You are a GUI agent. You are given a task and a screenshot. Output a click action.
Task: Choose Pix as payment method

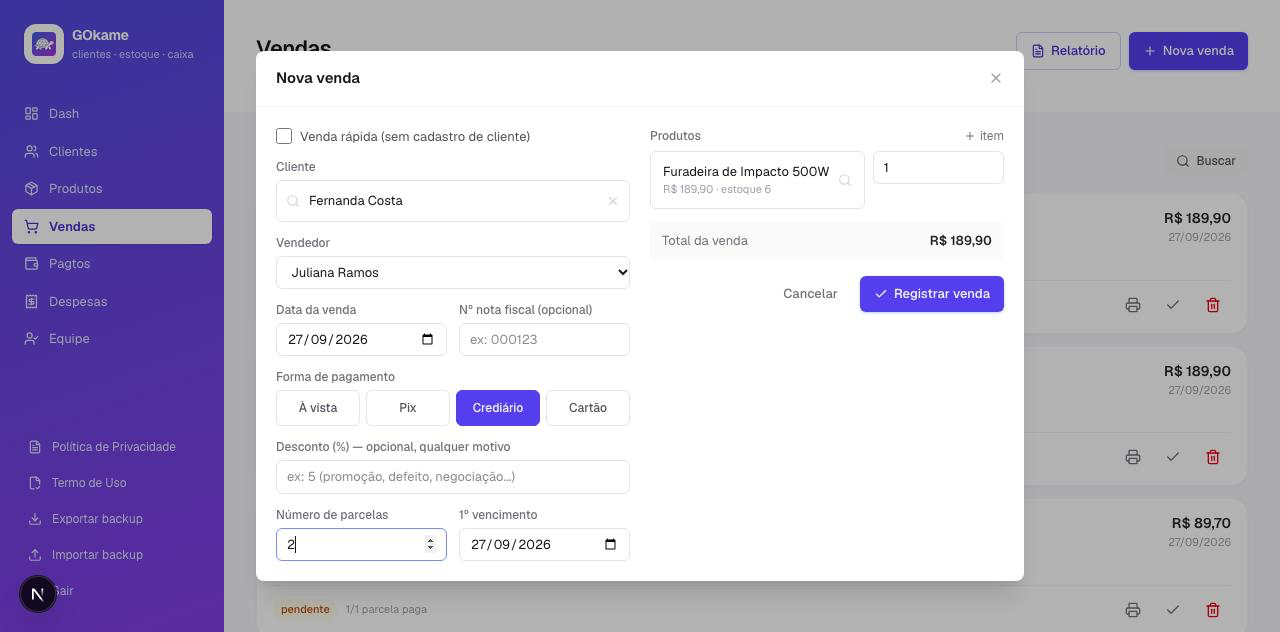coord(408,408)
